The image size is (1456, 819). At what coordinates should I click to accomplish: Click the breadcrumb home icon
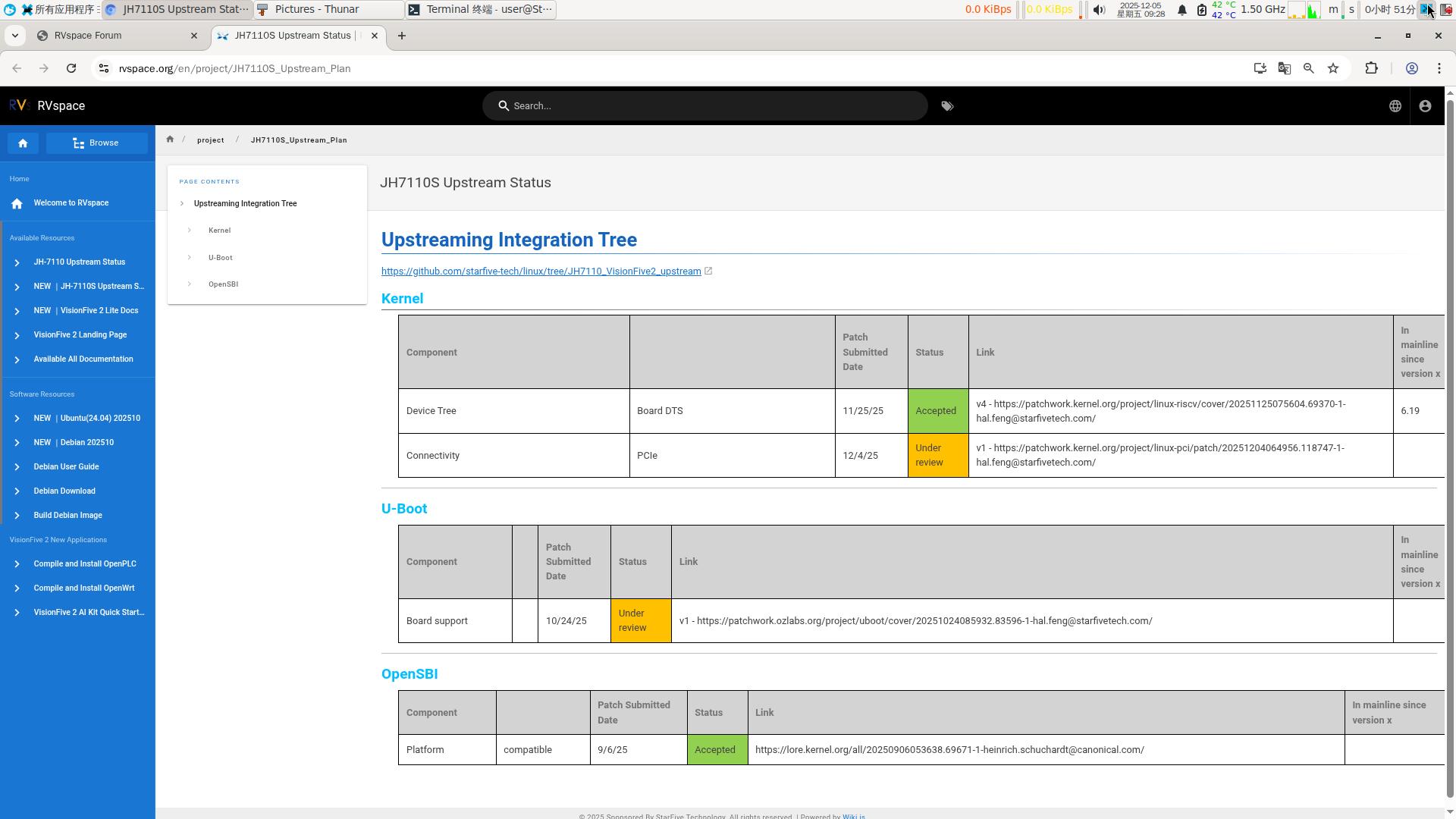(170, 140)
